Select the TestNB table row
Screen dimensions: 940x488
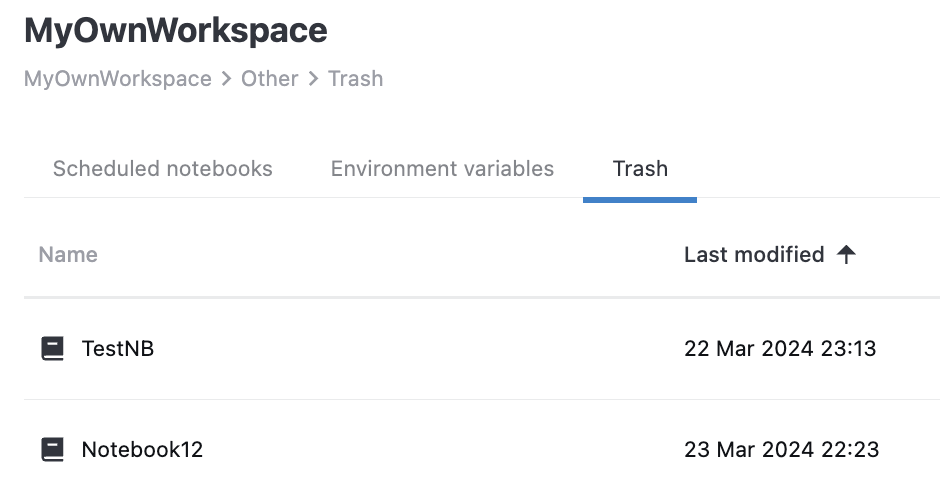[x=400, y=349]
